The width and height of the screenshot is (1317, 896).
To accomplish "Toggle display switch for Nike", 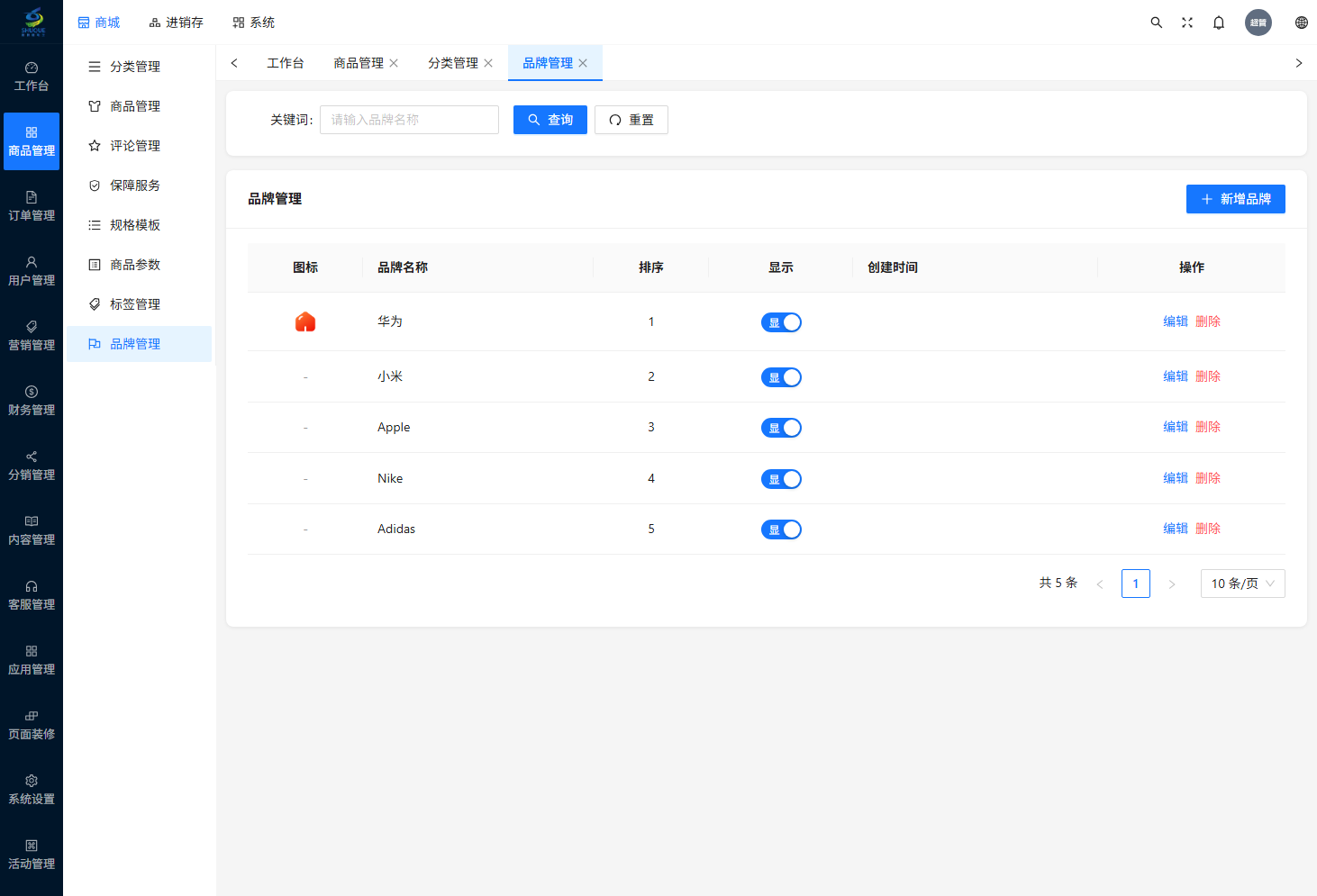I will pos(781,479).
